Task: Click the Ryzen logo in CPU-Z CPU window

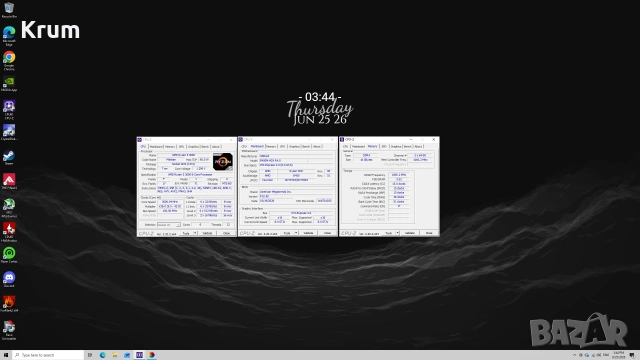Action: click(x=222, y=162)
